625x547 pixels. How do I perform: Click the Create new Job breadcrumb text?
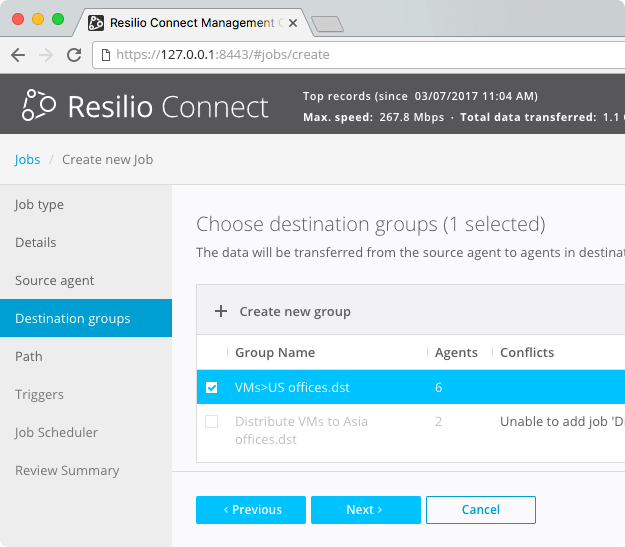tap(108, 159)
